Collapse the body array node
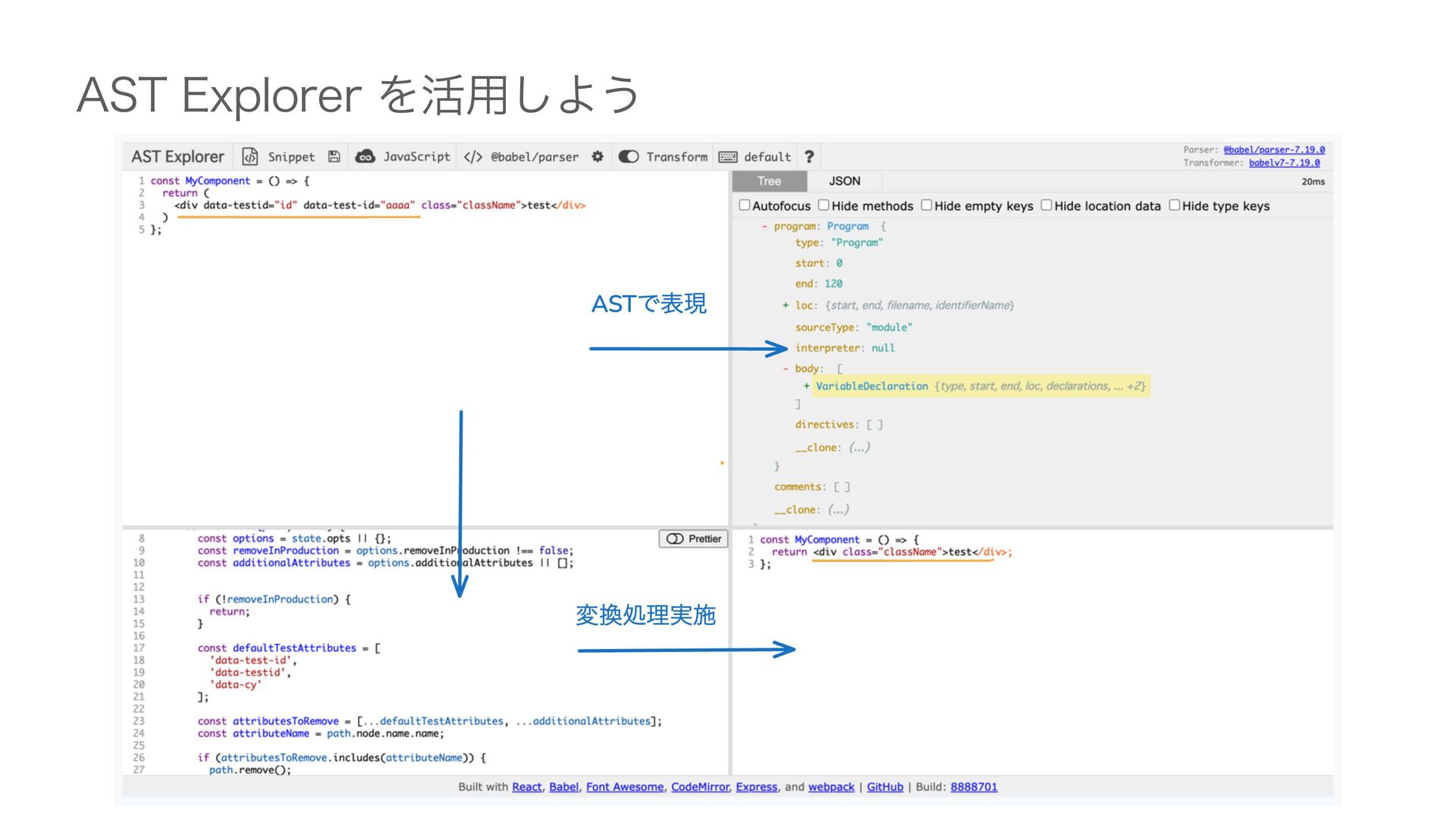The height and width of the screenshot is (819, 1456). click(786, 369)
